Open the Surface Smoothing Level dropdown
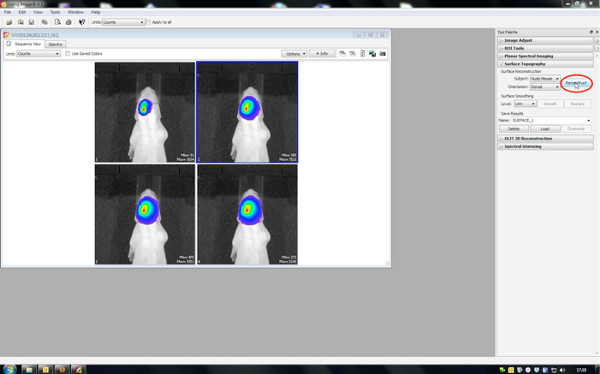The height and width of the screenshot is (374, 600). point(525,104)
